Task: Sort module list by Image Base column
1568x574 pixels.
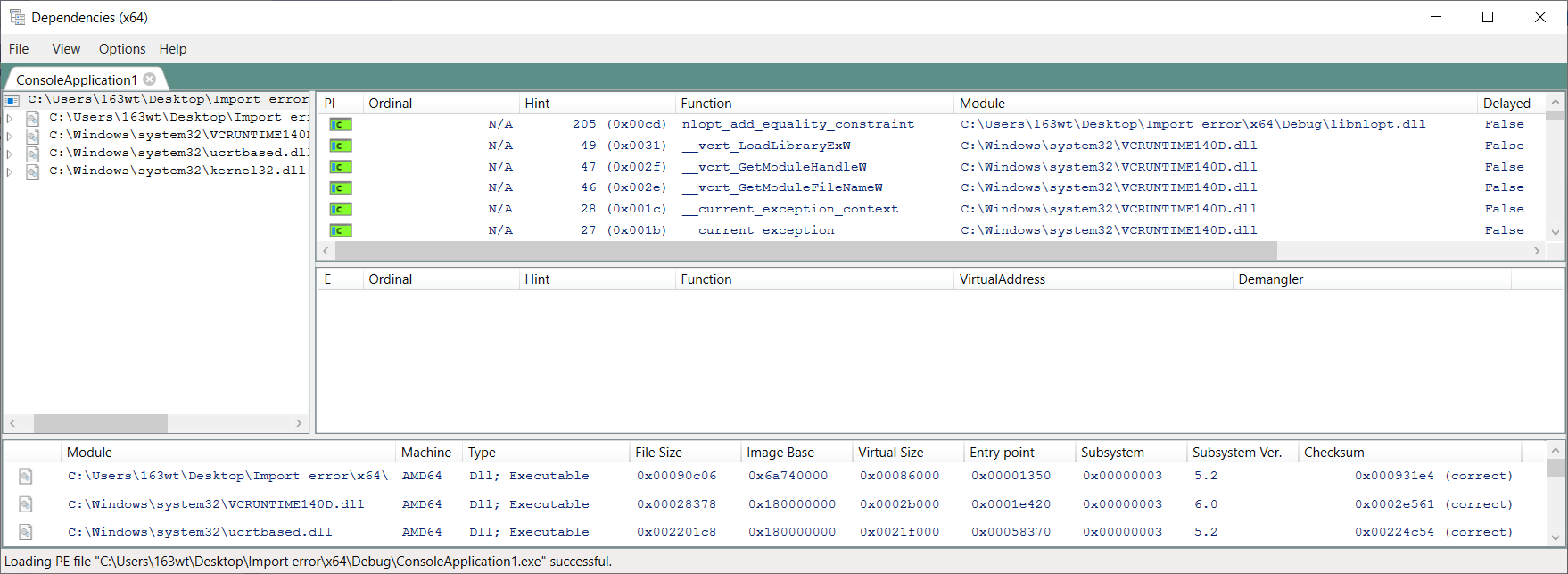Action: [796, 453]
